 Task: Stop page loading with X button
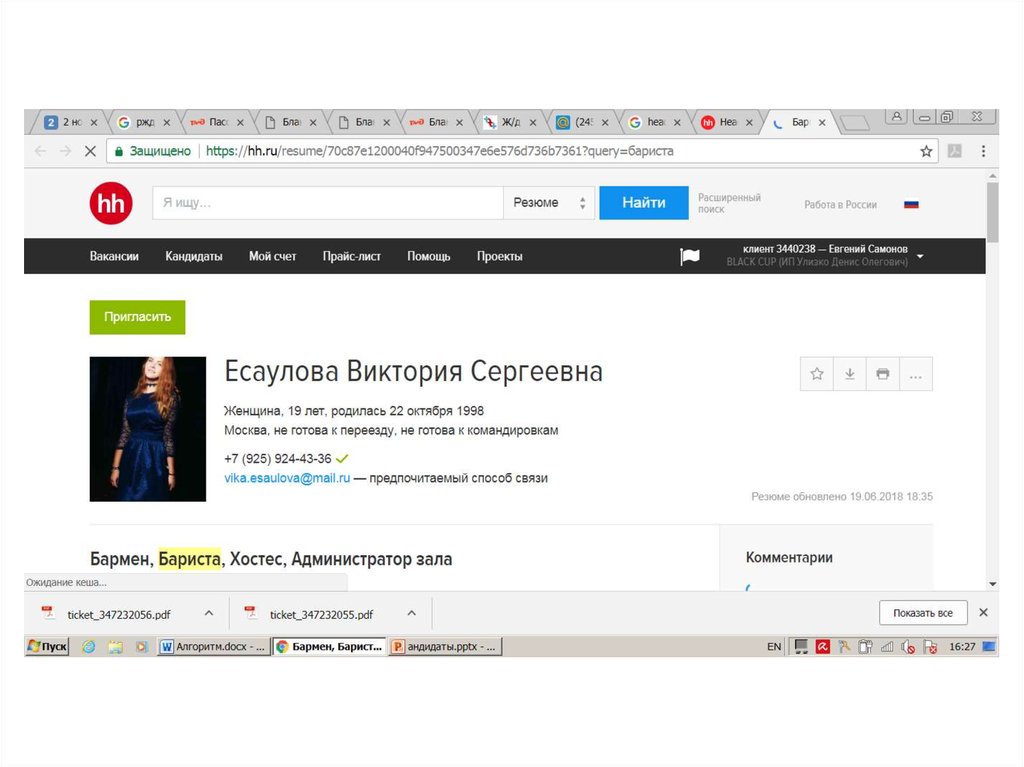(89, 151)
